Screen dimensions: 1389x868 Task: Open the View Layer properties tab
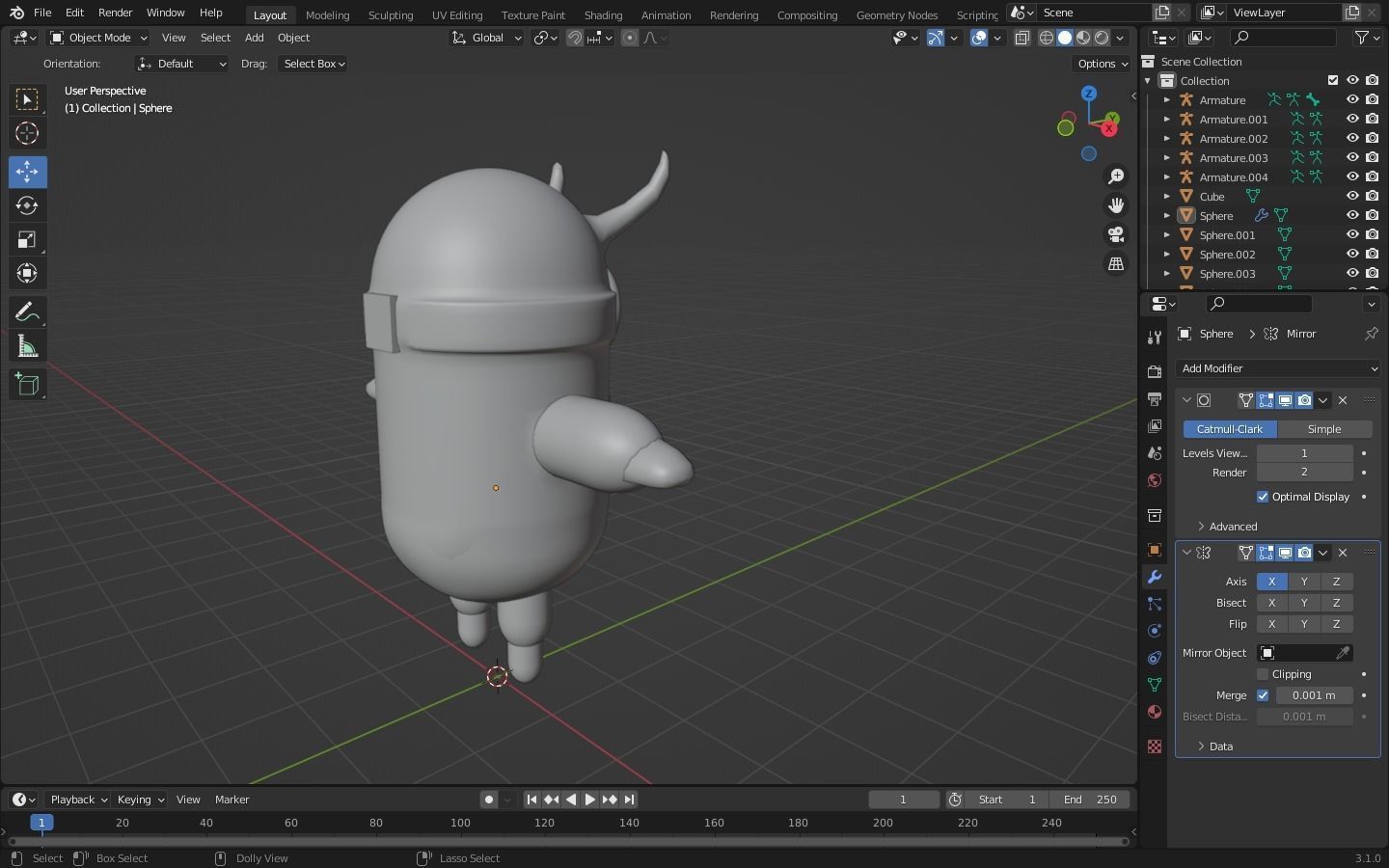tap(1154, 425)
